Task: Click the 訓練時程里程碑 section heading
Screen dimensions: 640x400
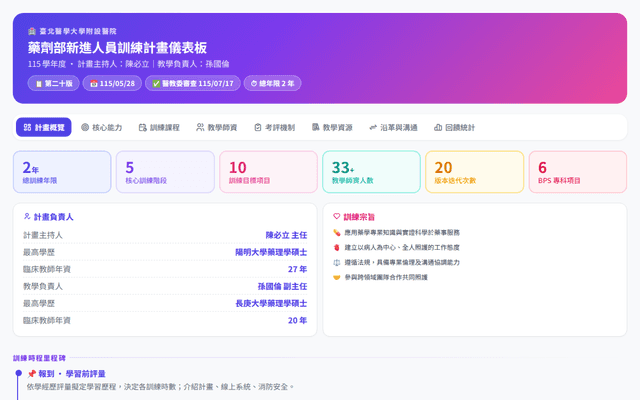Action: (39, 358)
